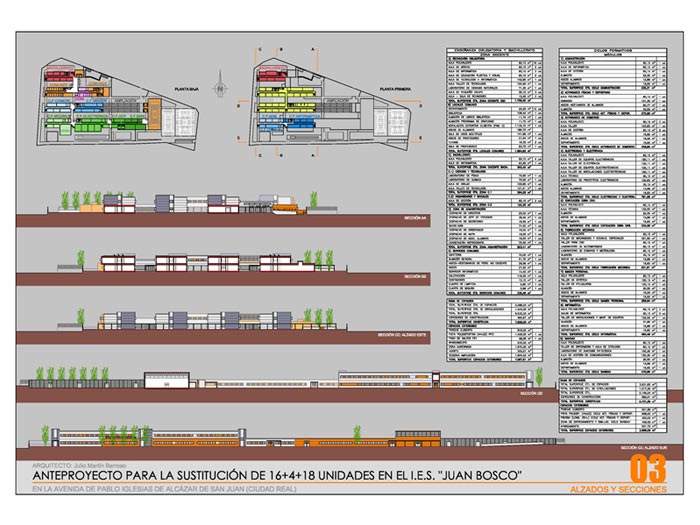Click the Sección CC Alzado Este drawing

point(200,320)
